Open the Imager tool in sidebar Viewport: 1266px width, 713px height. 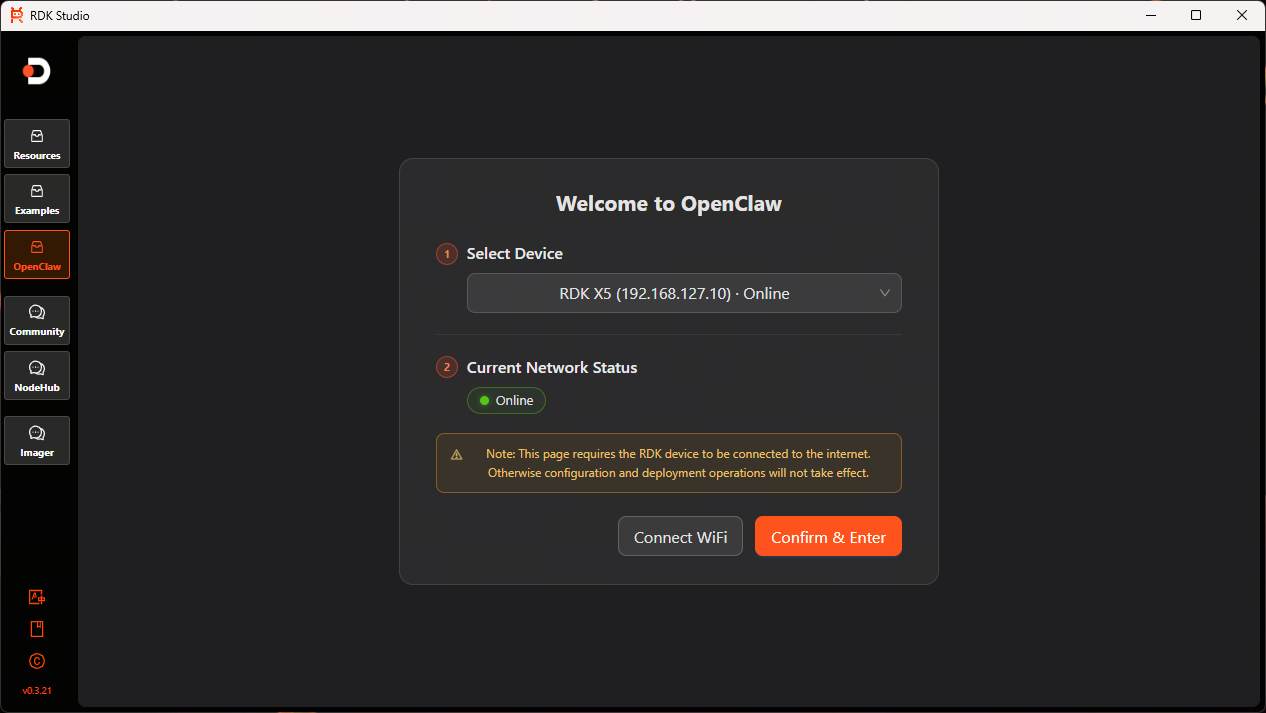point(37,441)
